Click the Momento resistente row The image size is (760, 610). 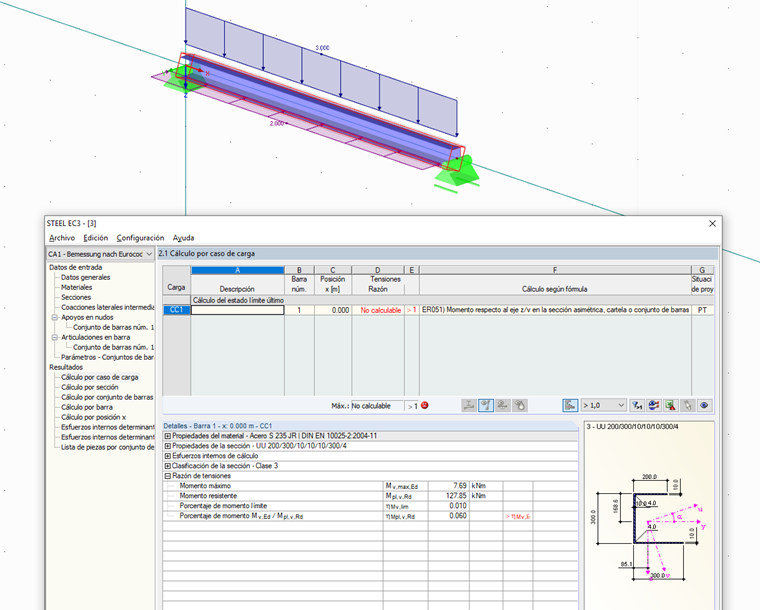click(x=370, y=496)
